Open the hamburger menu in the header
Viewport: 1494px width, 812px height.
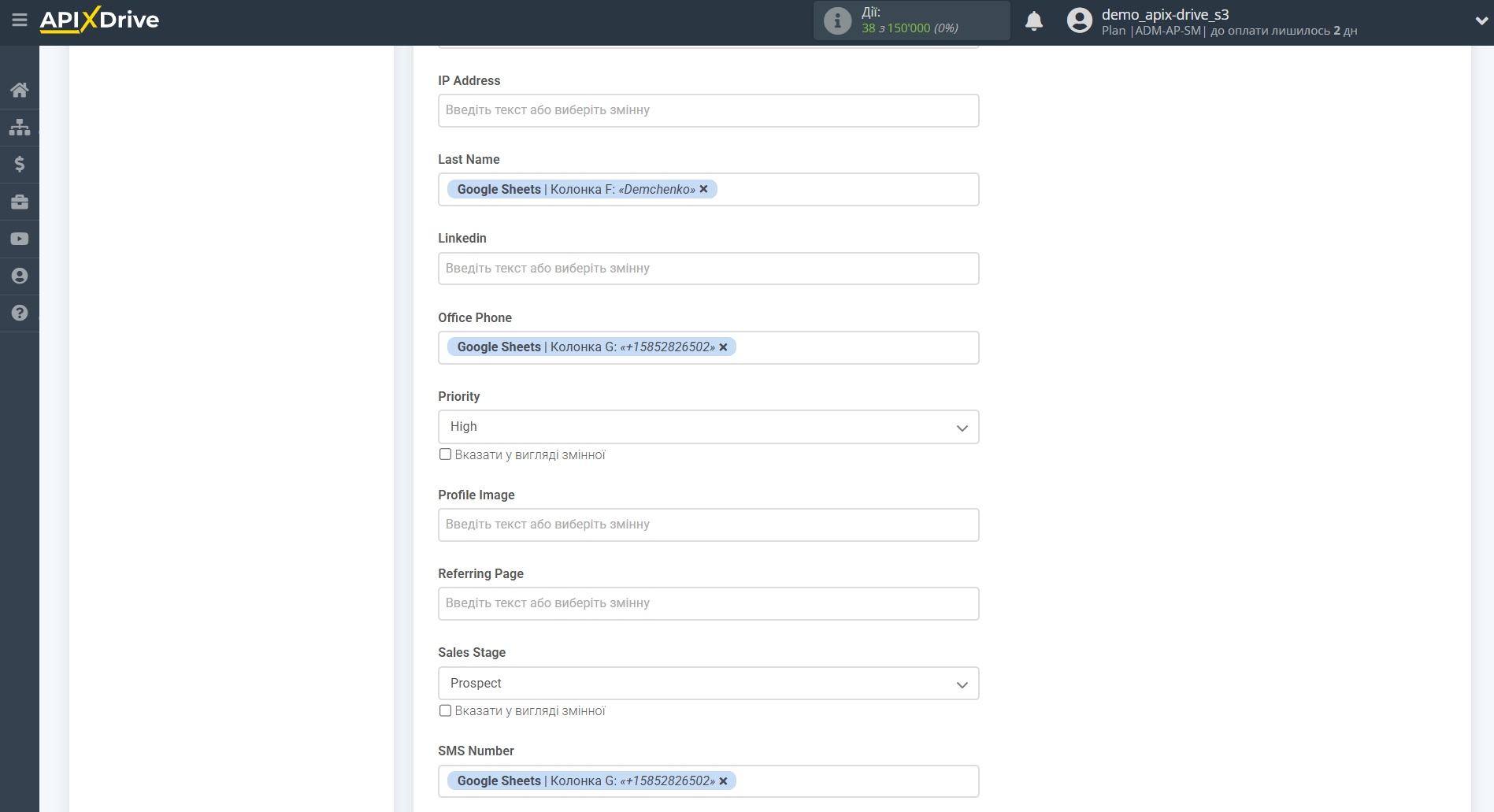point(20,20)
